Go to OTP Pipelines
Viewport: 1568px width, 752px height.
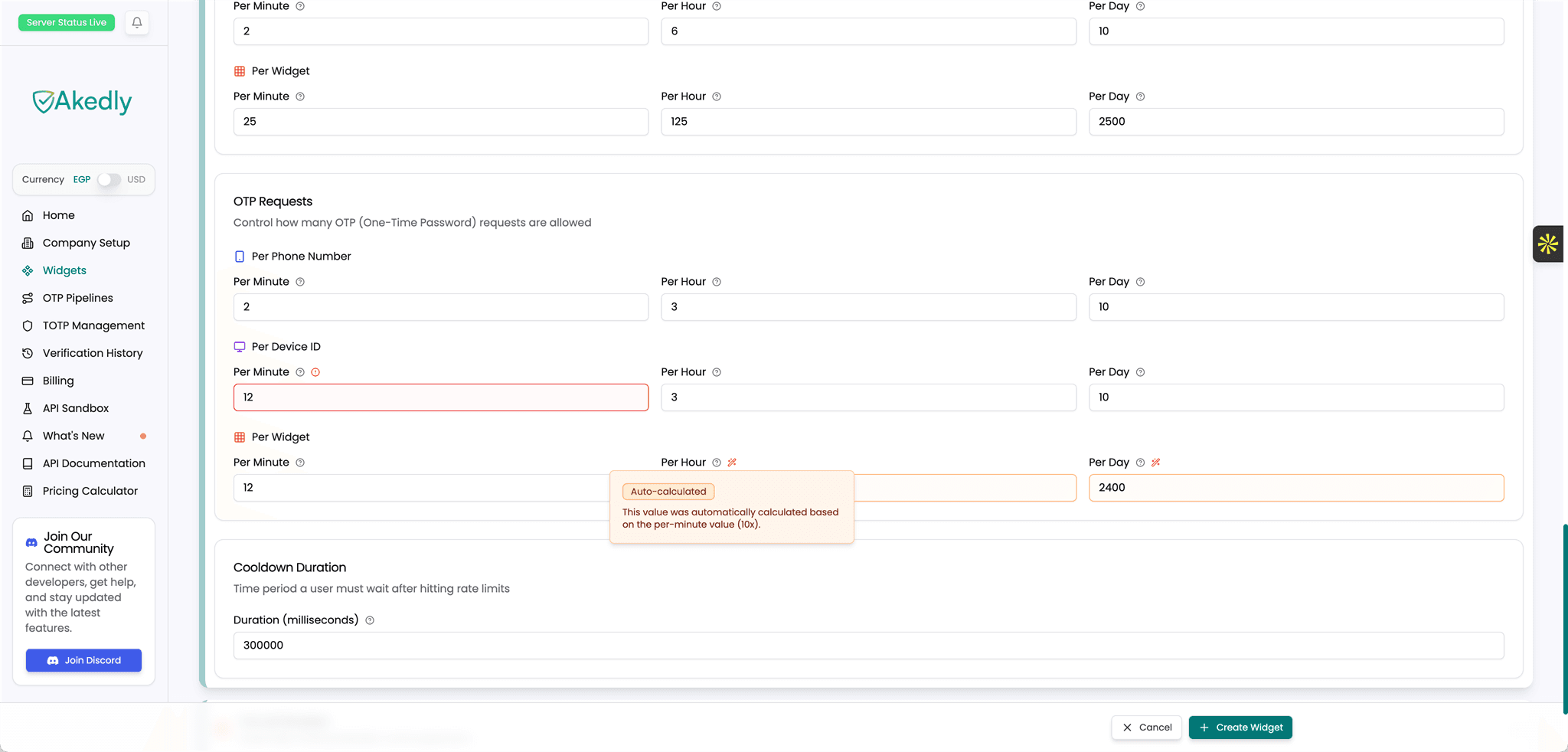(77, 298)
